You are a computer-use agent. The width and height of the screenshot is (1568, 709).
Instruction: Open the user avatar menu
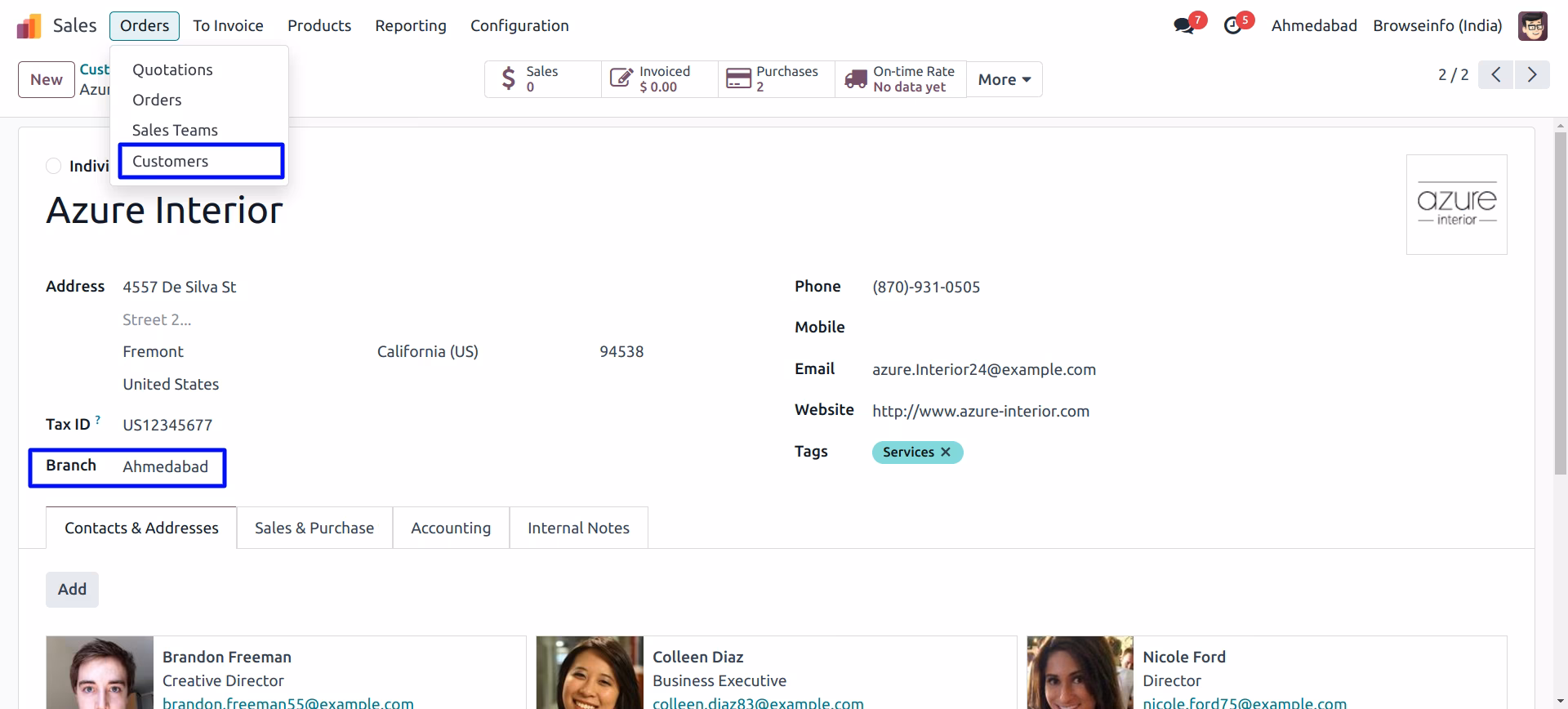click(x=1533, y=26)
